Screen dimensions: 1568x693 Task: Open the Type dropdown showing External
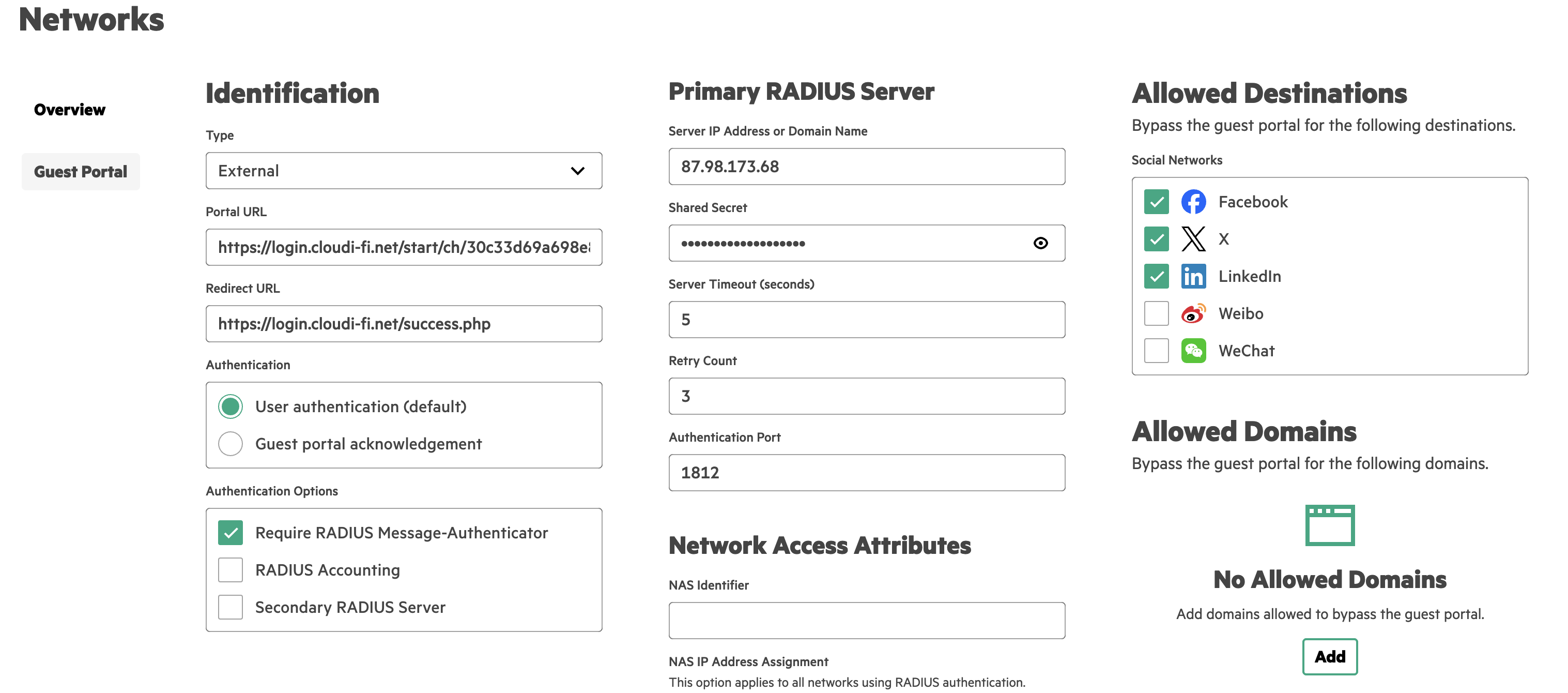point(404,171)
